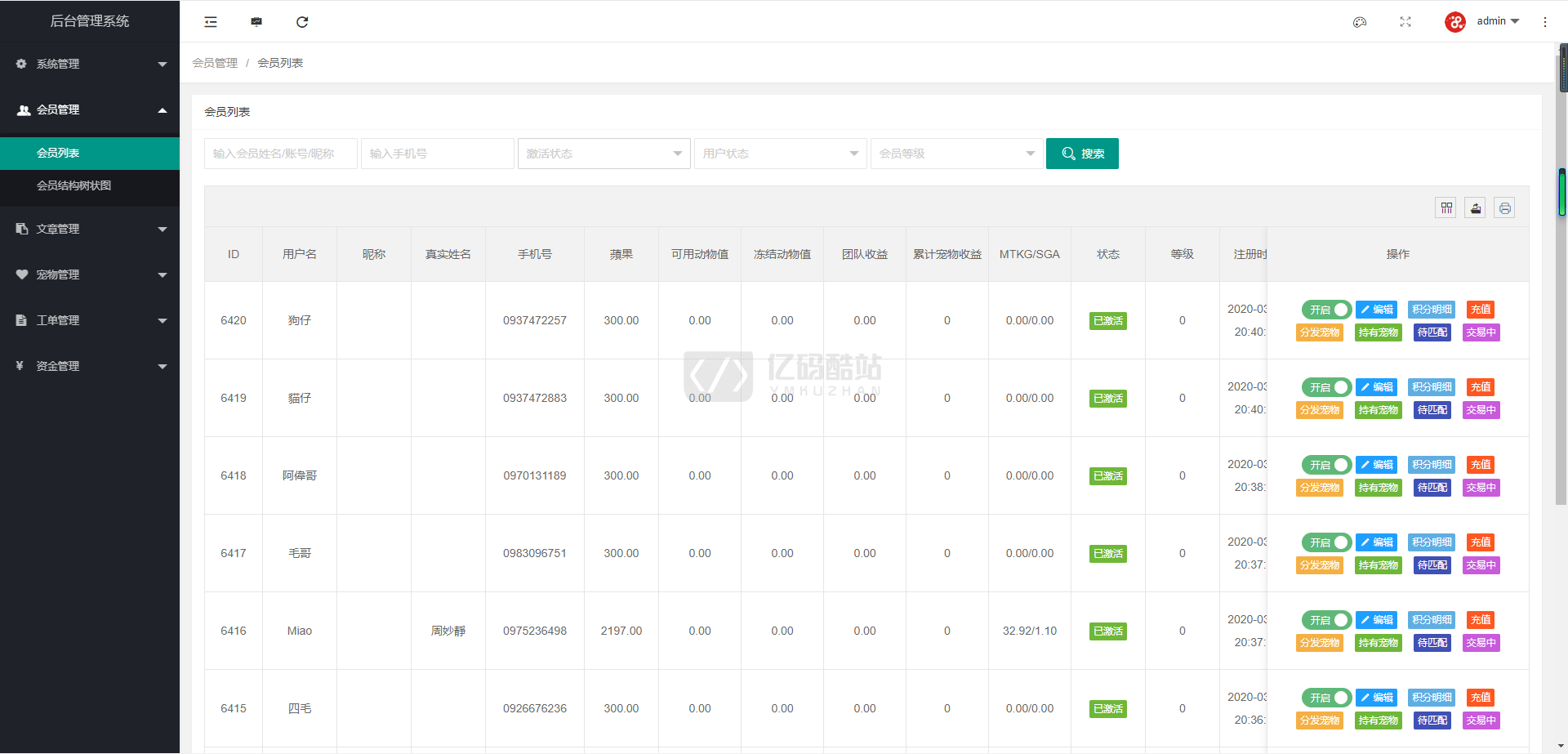The height and width of the screenshot is (754, 1568).
Task: Click the heart icon beside 宠物管理
Action: pos(22,274)
